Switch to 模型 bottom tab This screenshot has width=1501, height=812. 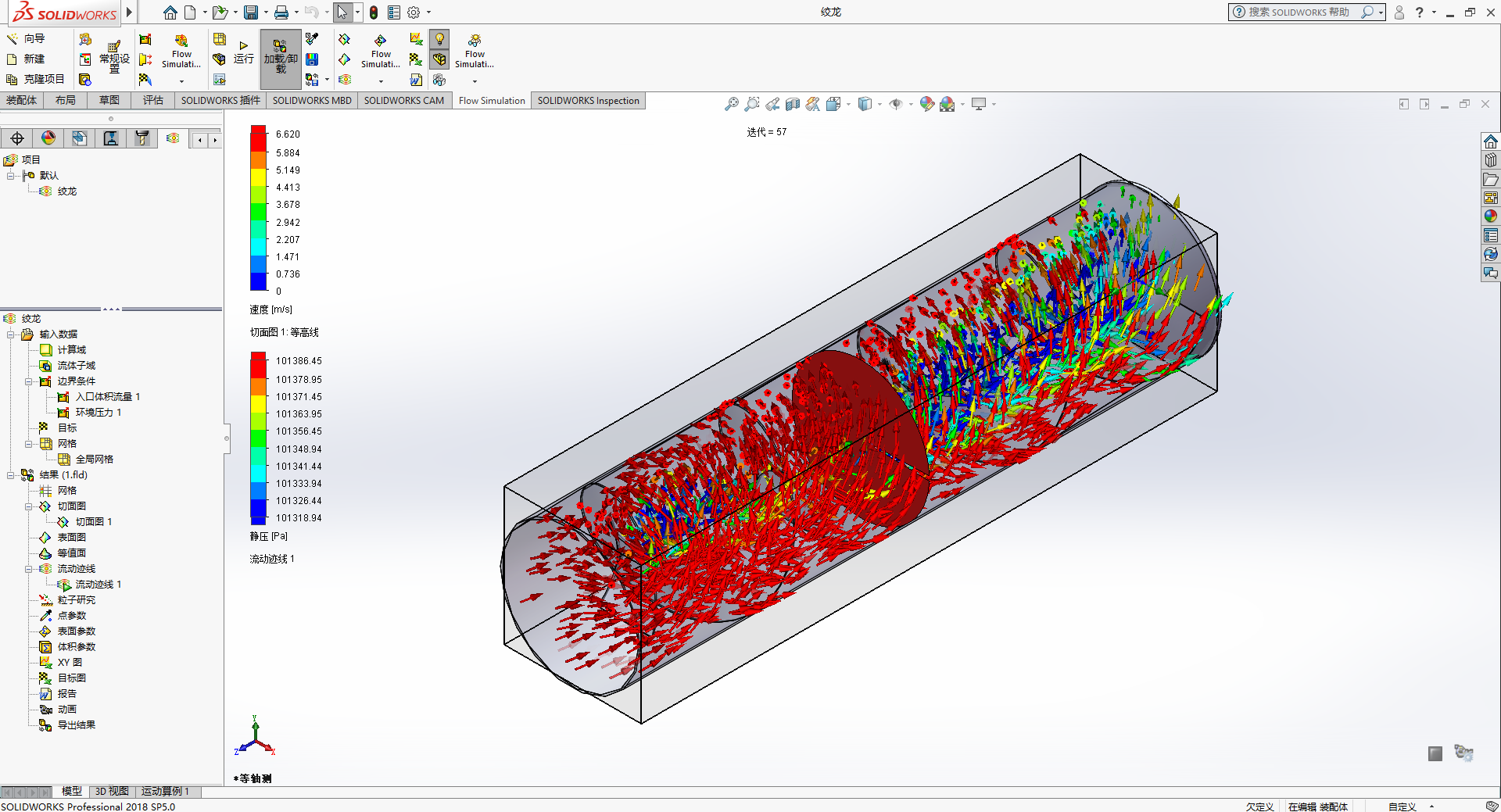(x=72, y=792)
